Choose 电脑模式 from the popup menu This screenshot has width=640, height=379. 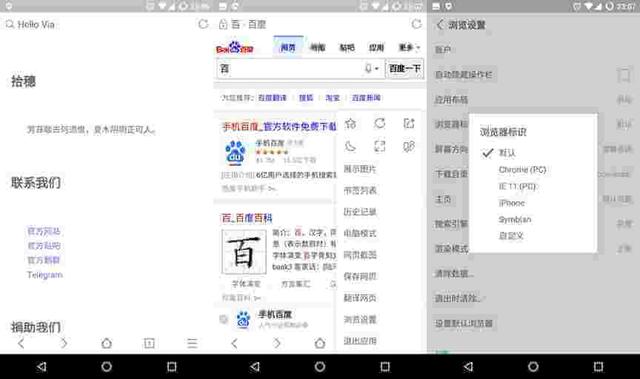360,233
